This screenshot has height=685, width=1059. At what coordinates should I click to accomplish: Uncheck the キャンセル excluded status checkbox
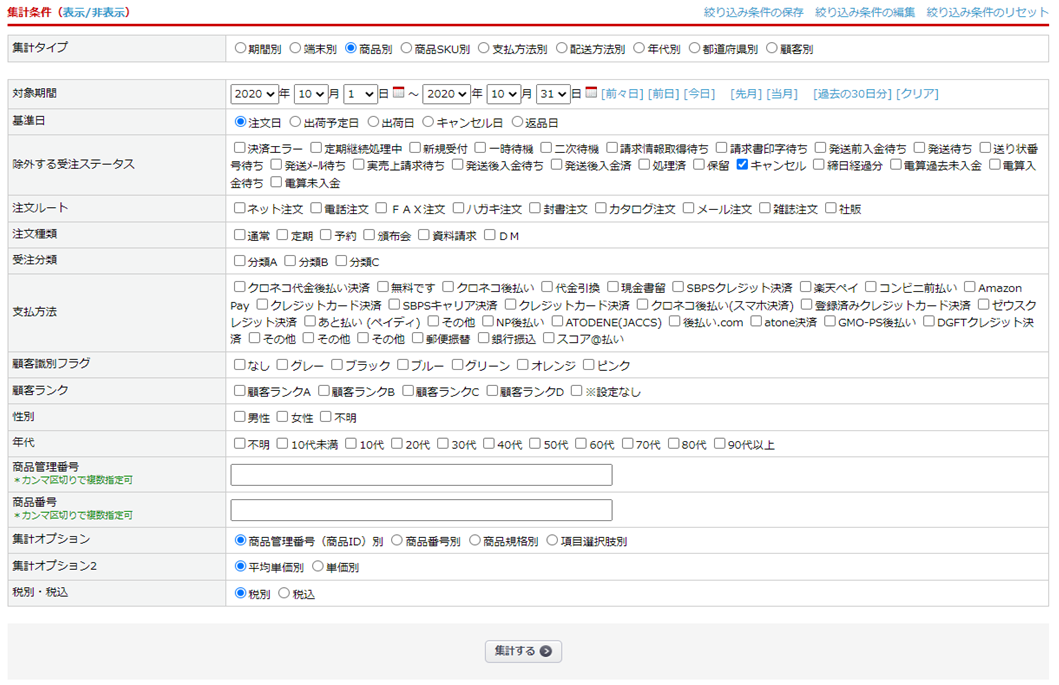(742, 165)
